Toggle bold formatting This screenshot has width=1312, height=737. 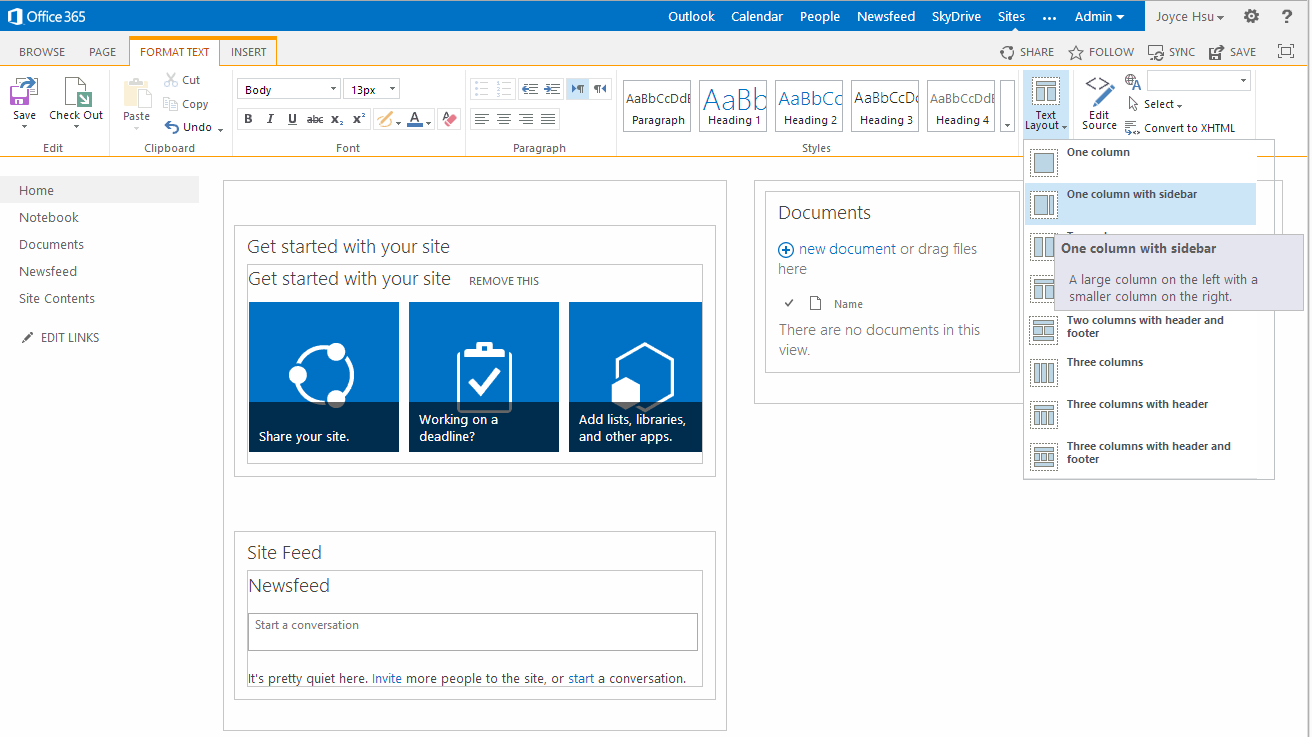[x=248, y=119]
